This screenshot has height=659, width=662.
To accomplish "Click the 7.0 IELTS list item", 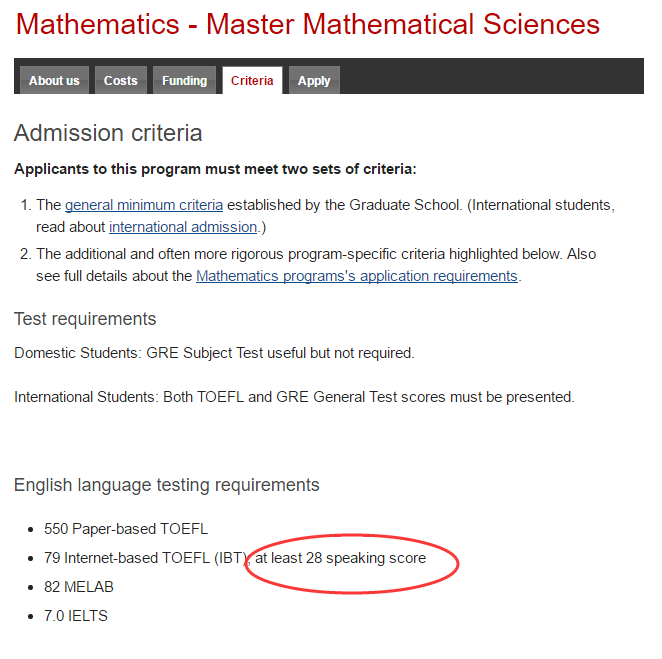I will point(76,615).
